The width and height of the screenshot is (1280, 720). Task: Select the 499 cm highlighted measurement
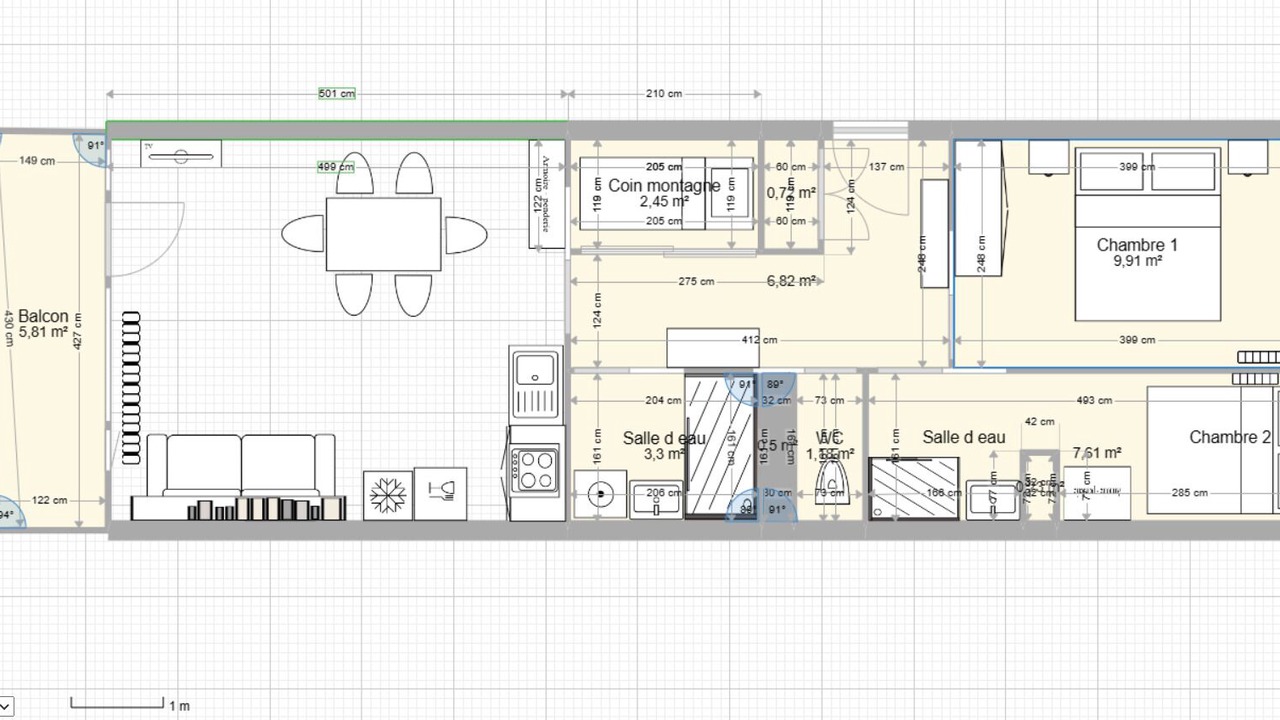tap(336, 167)
